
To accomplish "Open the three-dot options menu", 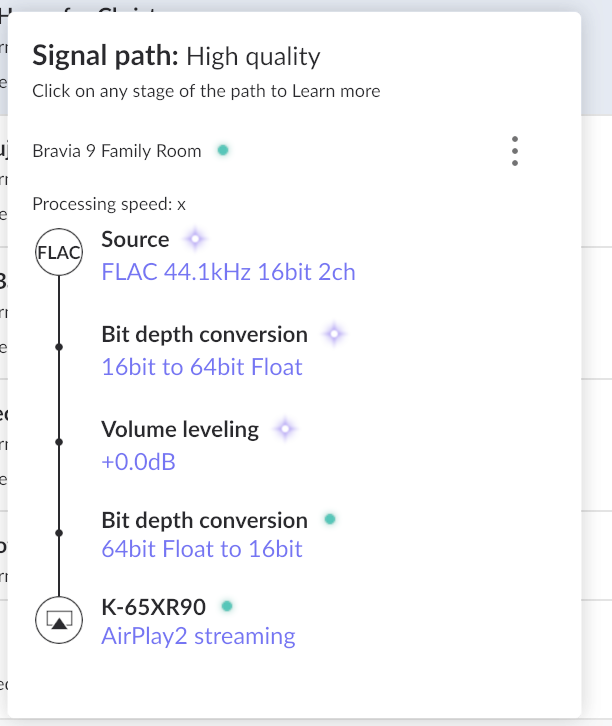I will pos(515,151).
